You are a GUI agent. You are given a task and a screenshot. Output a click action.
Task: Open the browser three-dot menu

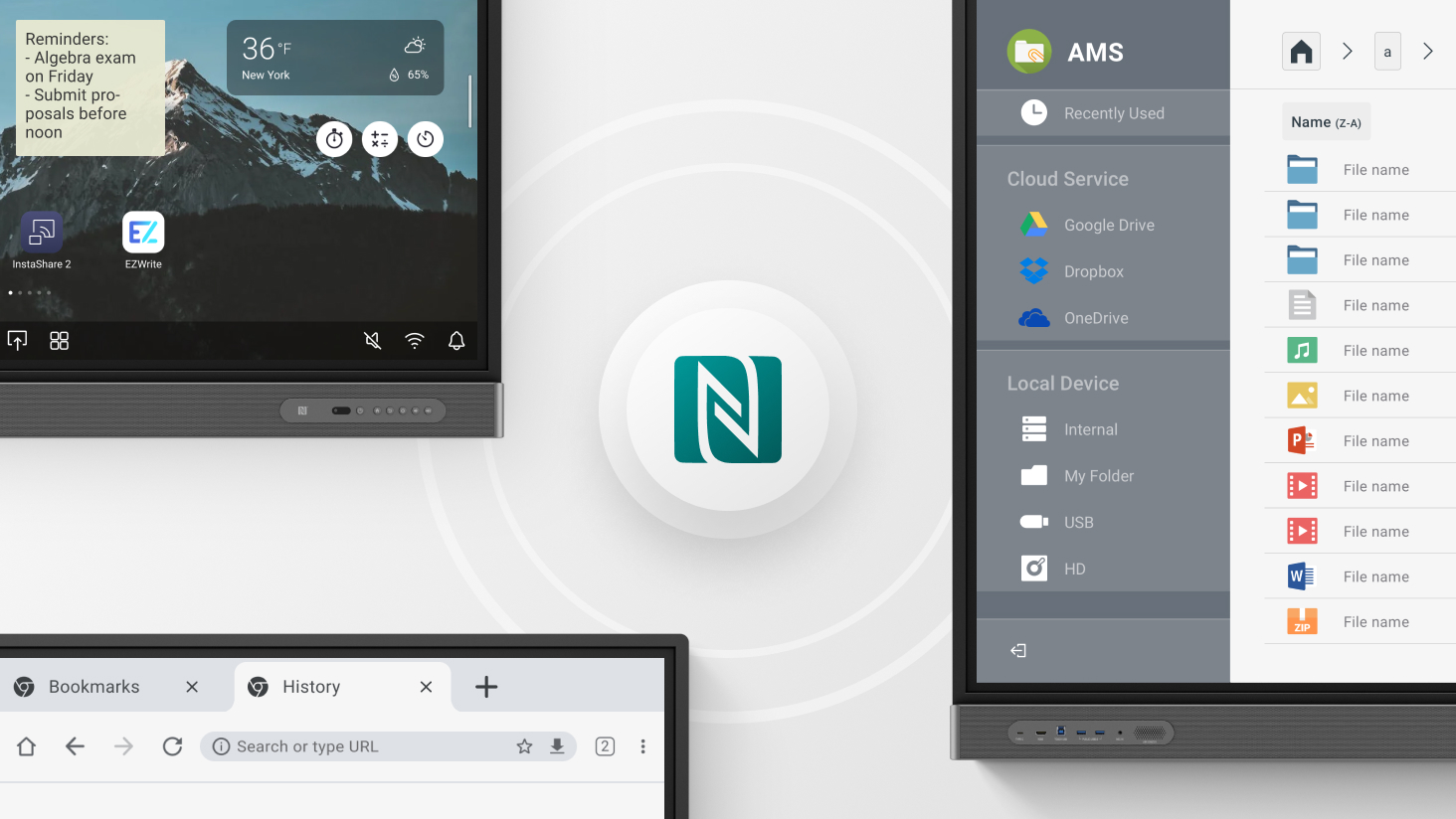[643, 746]
